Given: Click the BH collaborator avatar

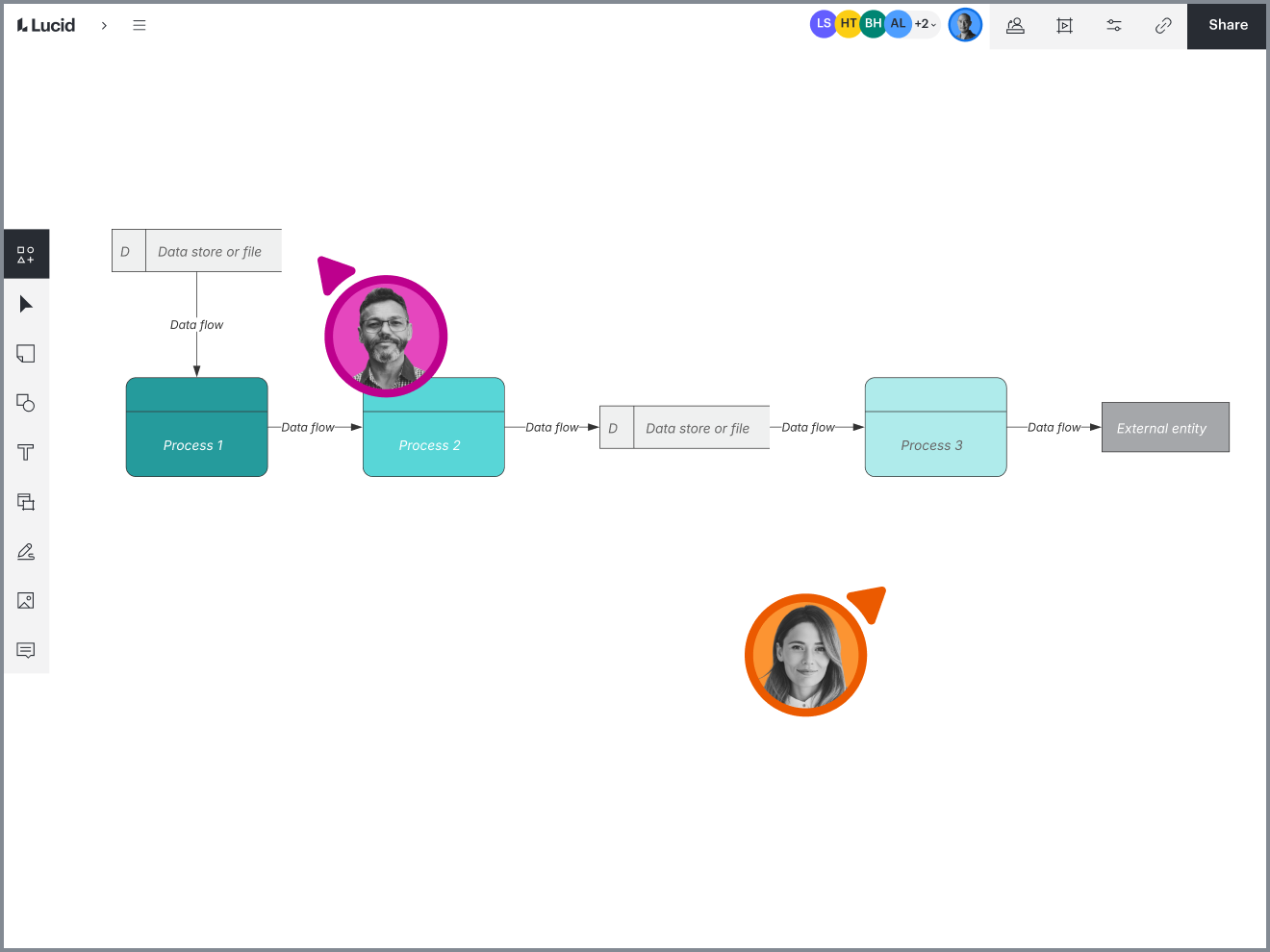Looking at the screenshot, I should point(873,24).
